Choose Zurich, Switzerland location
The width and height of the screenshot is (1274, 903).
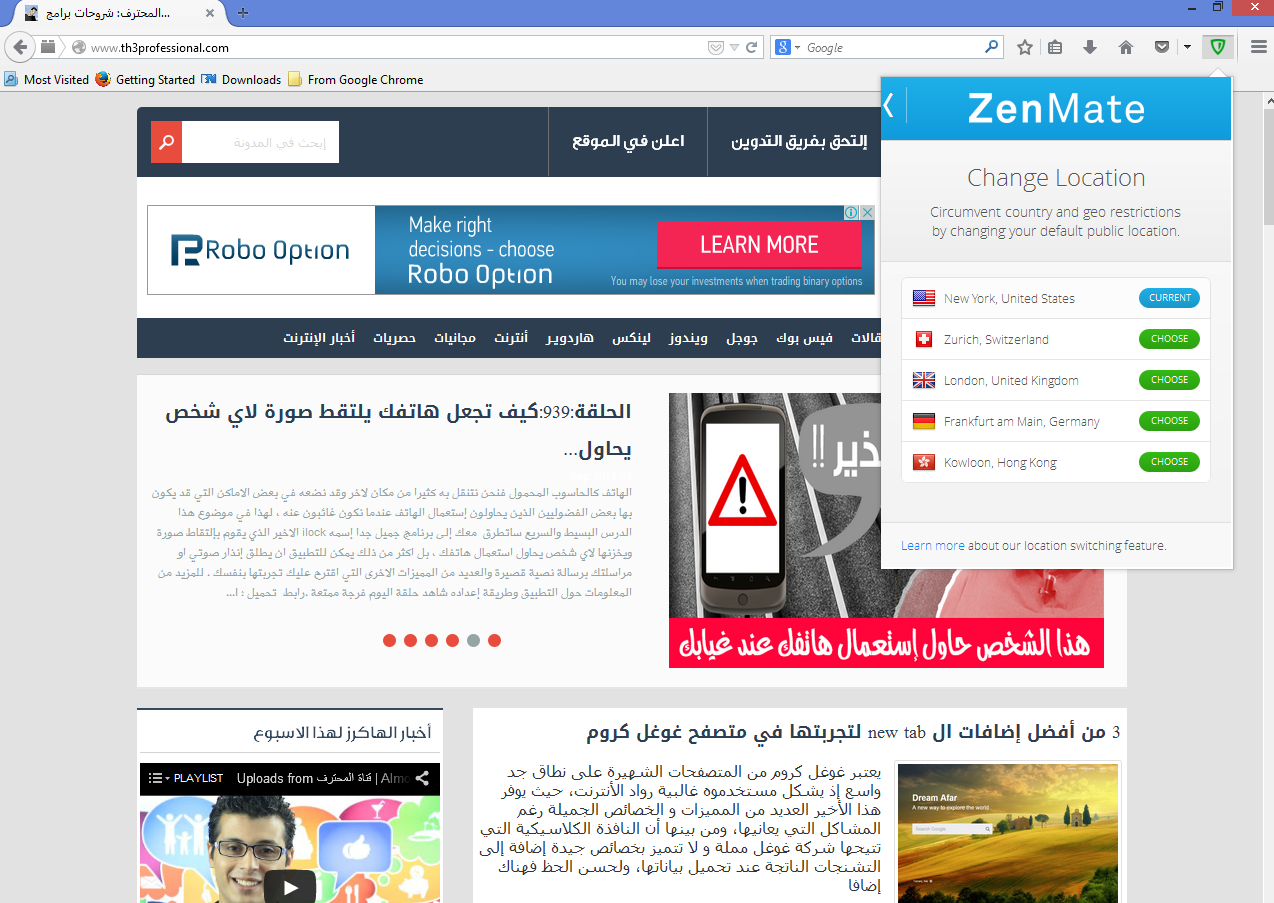[1169, 339]
